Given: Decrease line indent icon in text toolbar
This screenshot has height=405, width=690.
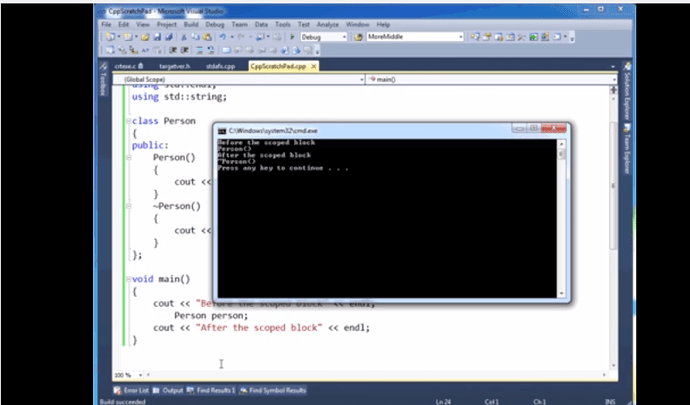Looking at the screenshot, I should click(x=173, y=50).
